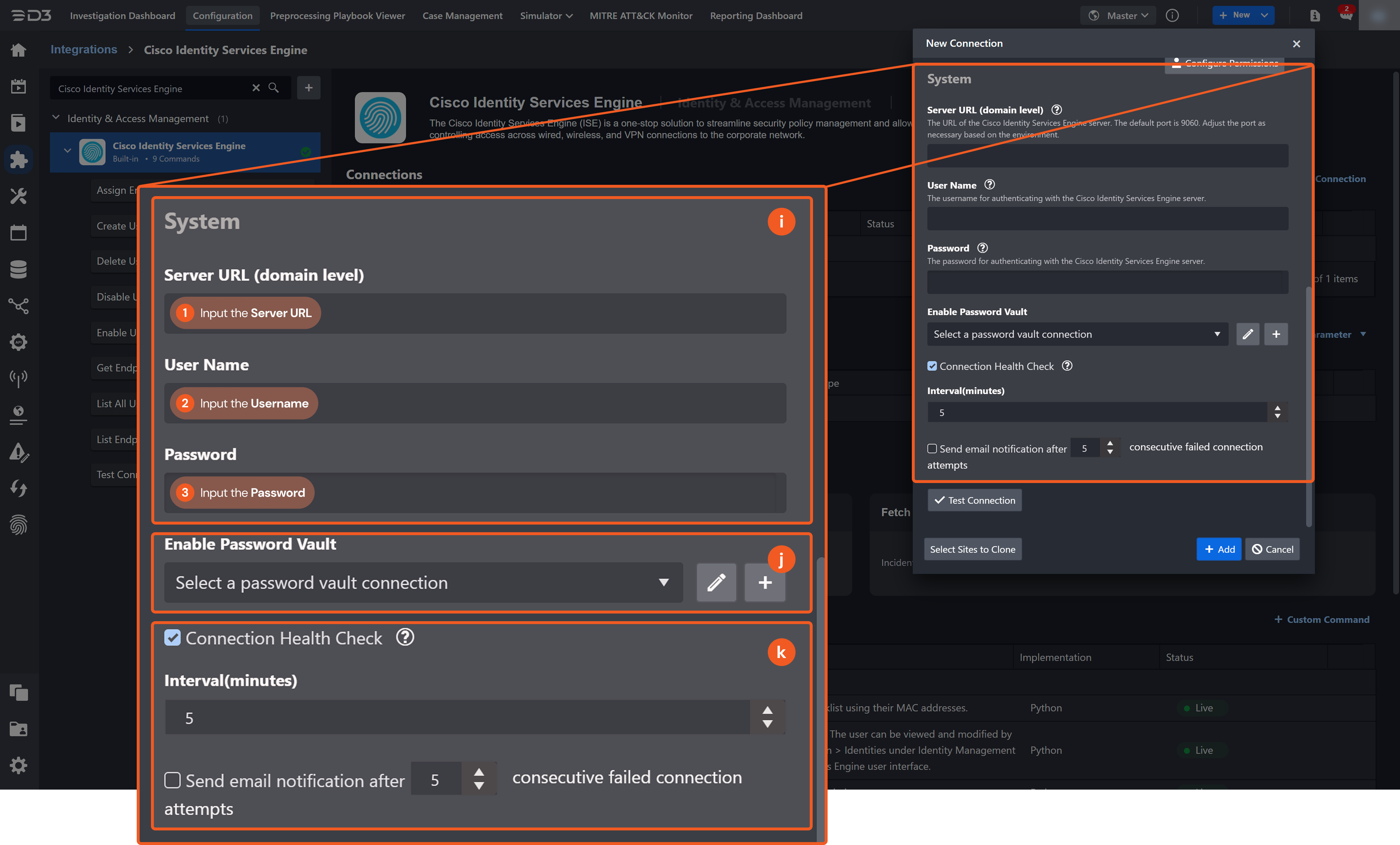Click the search magnifier in the integration search box

(x=274, y=88)
